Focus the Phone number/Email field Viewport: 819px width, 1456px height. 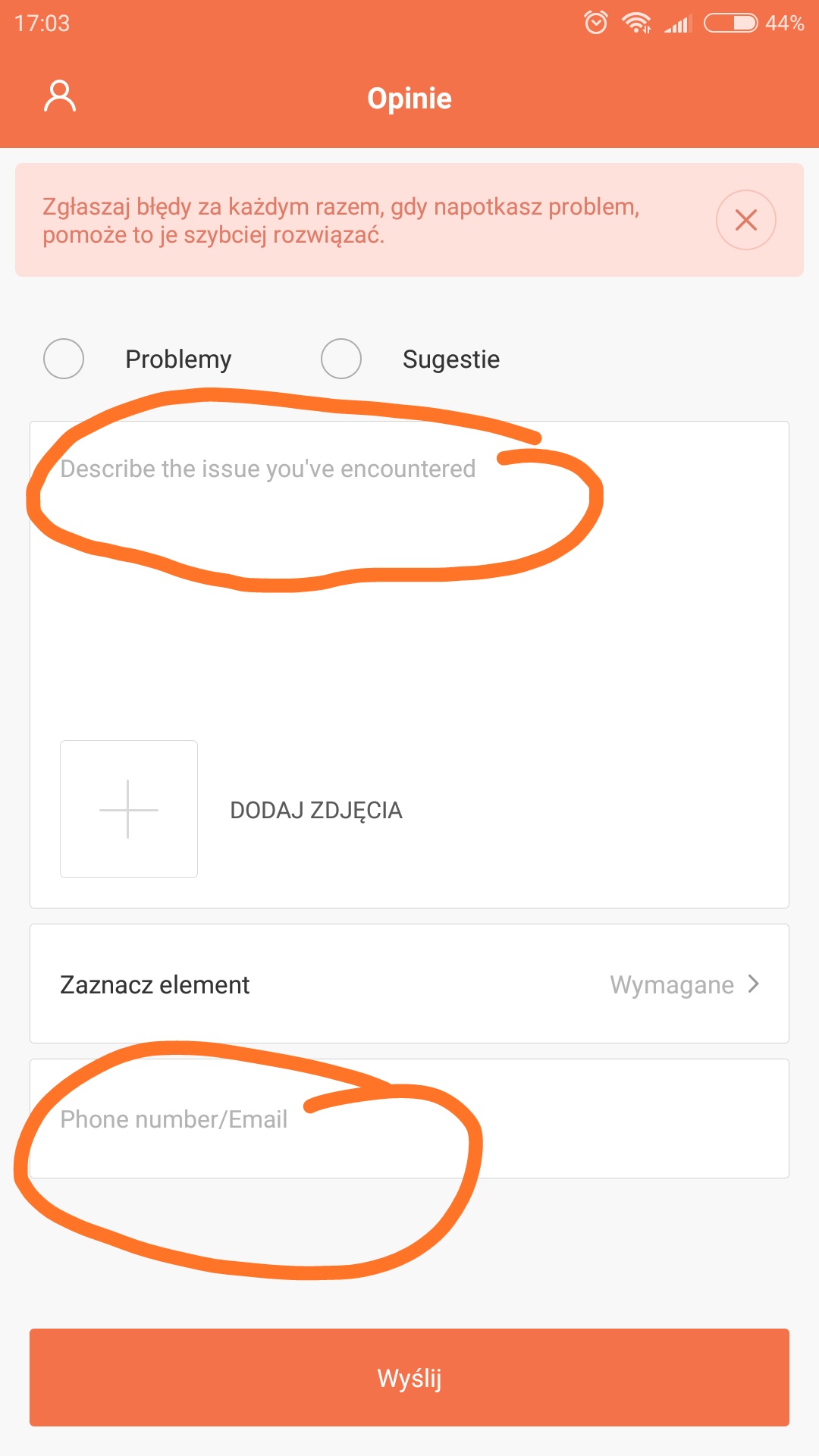(409, 1119)
